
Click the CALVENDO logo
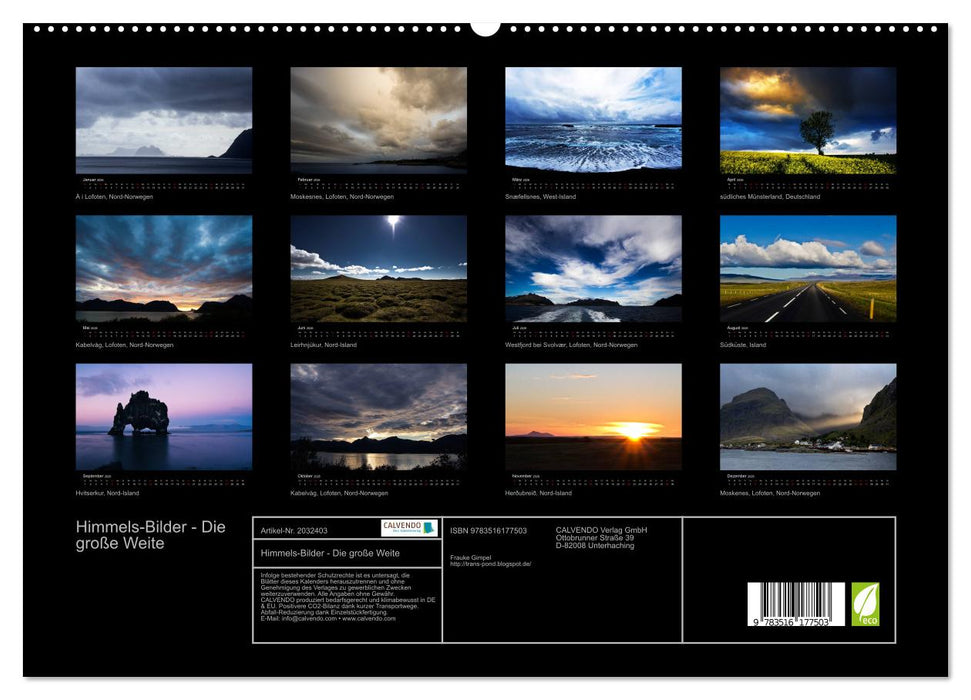(x=409, y=527)
